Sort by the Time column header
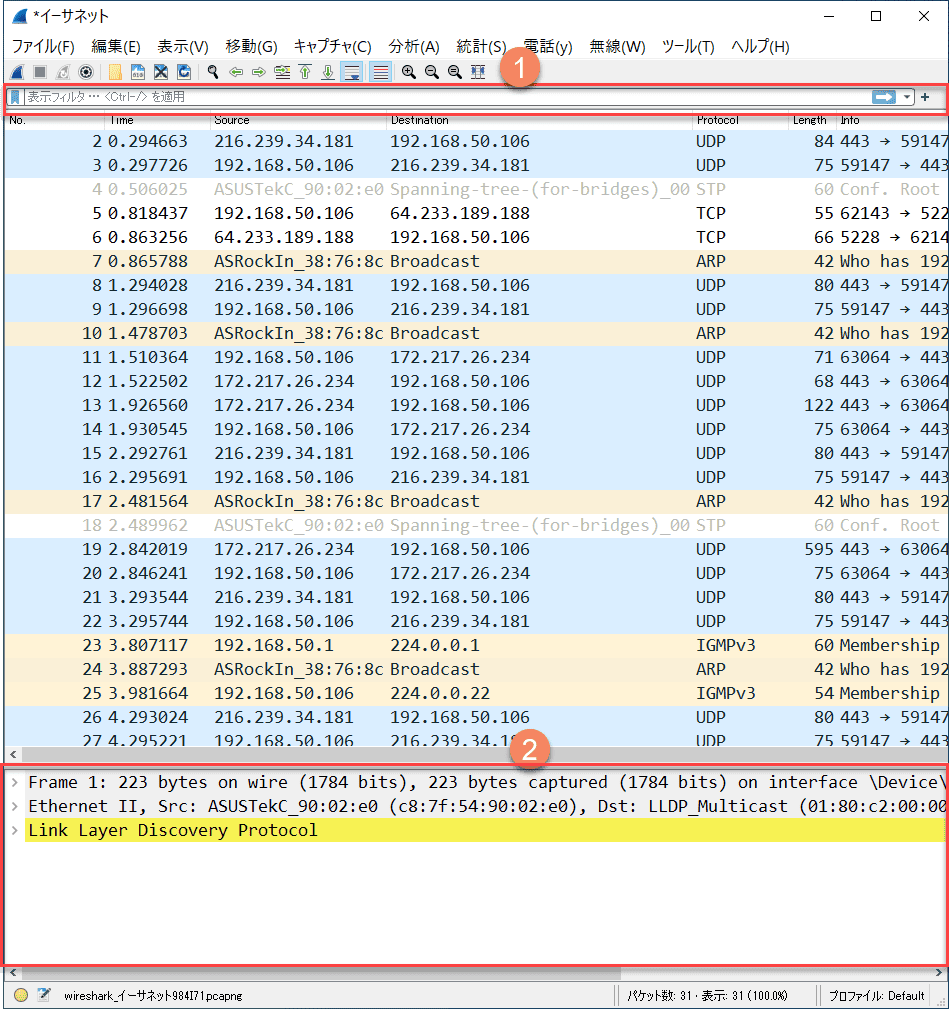 158,120
